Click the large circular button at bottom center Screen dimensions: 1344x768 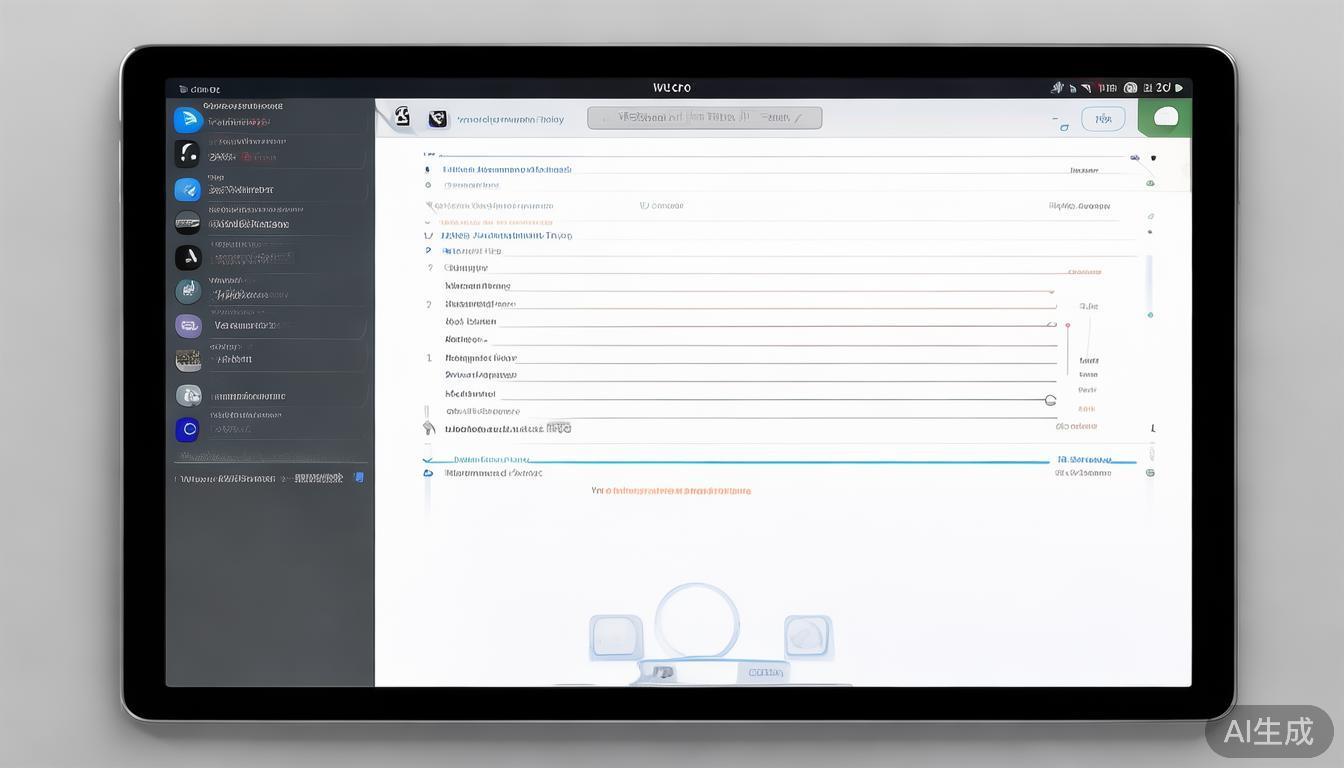697,621
